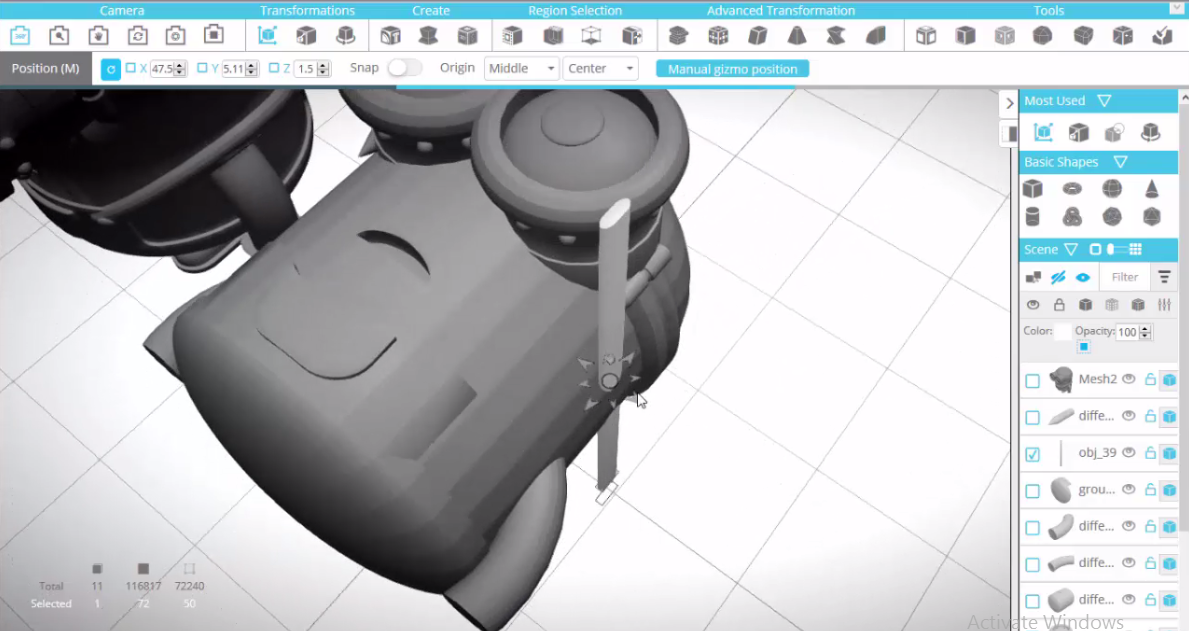
Task: Select the Mesh2 object thumbnail
Action: click(1062, 379)
